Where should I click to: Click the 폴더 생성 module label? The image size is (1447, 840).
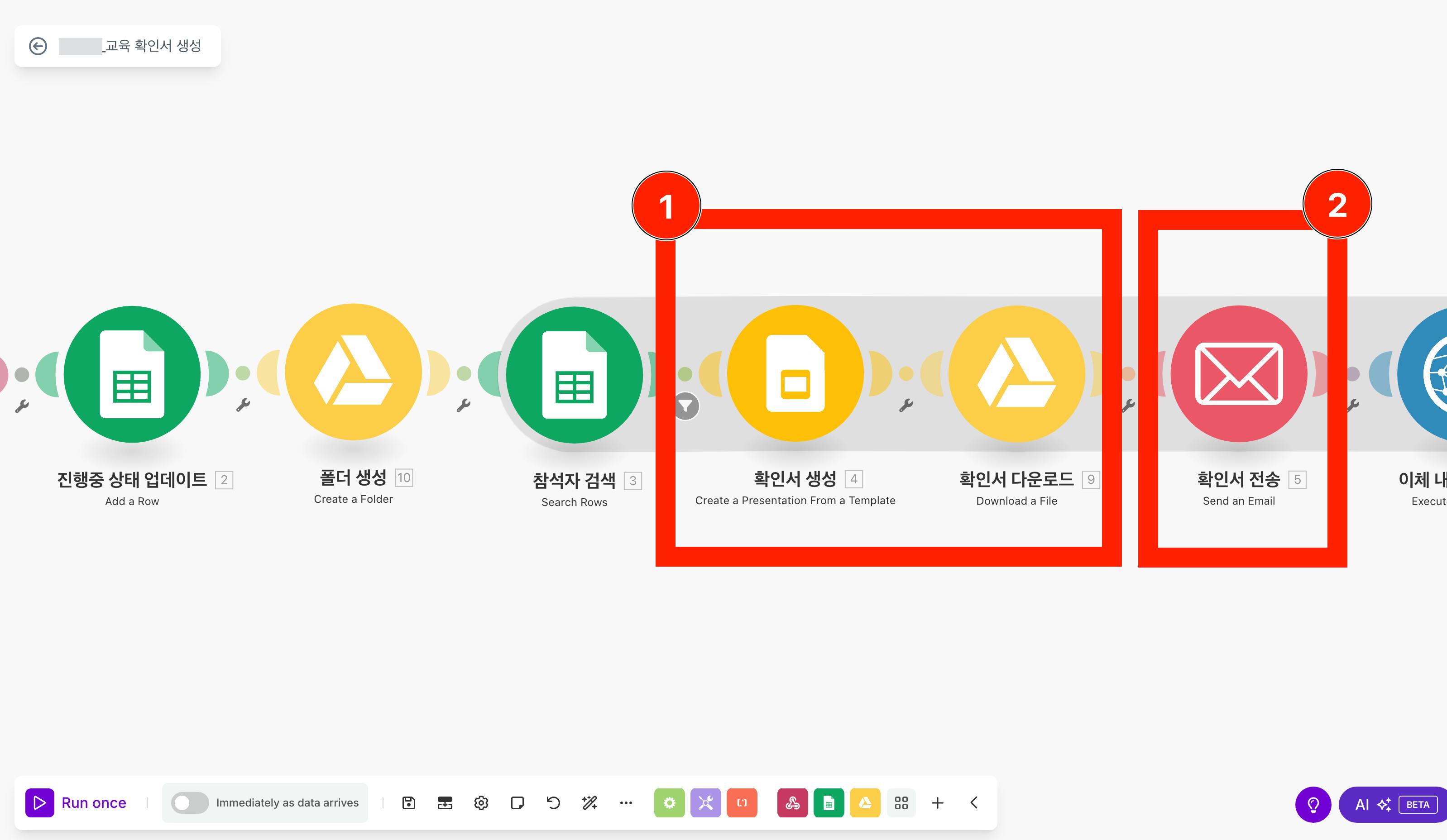point(353,477)
